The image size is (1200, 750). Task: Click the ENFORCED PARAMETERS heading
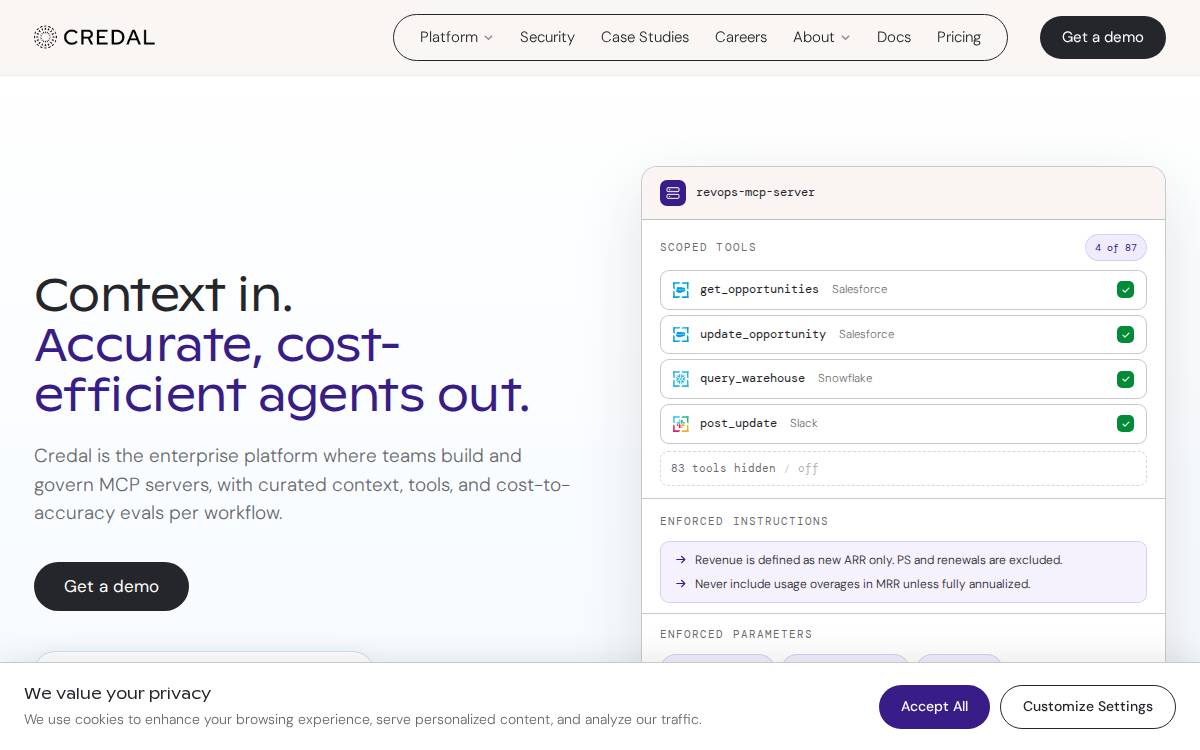coord(736,635)
